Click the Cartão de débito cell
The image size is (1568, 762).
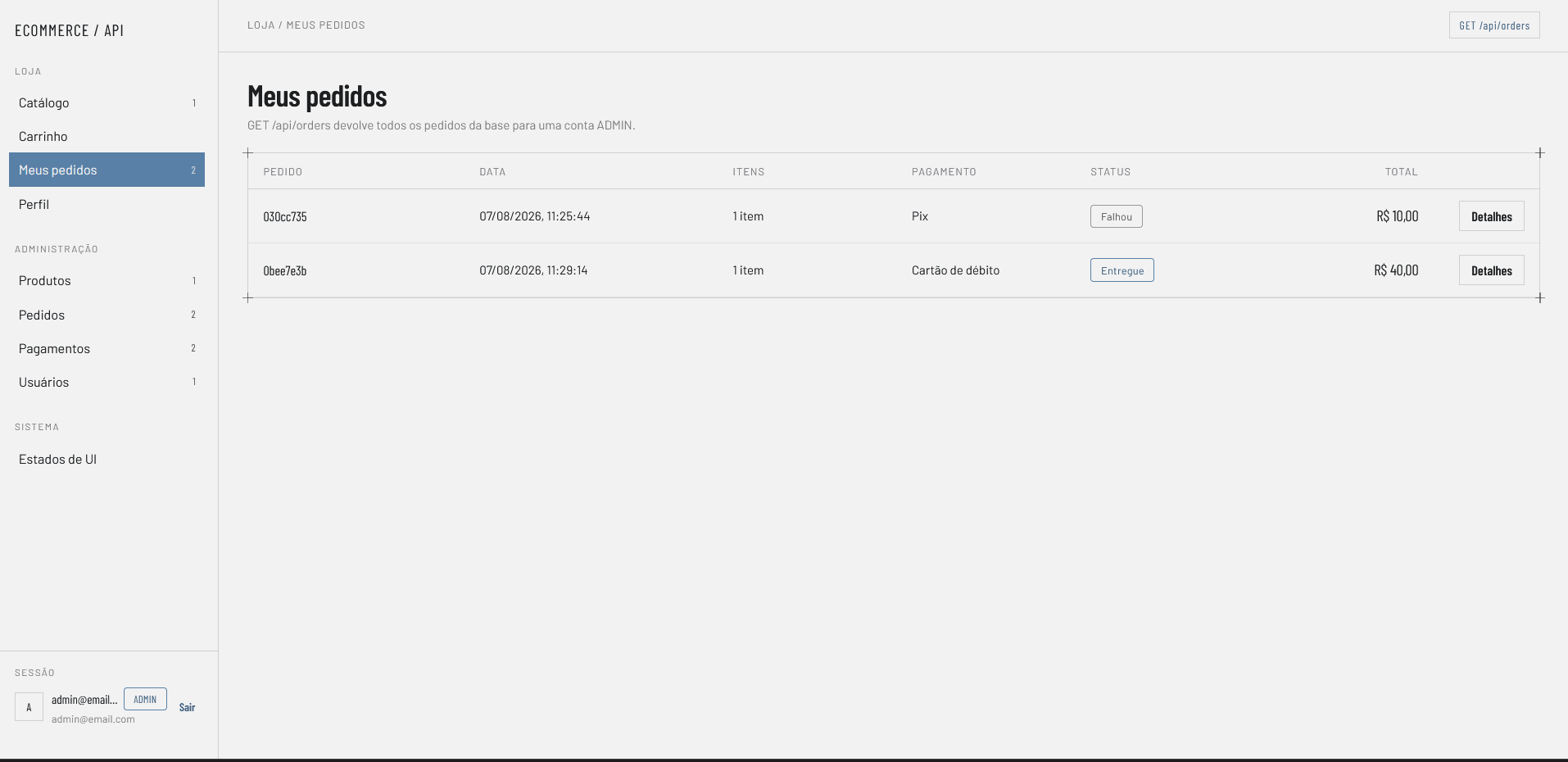[955, 270]
